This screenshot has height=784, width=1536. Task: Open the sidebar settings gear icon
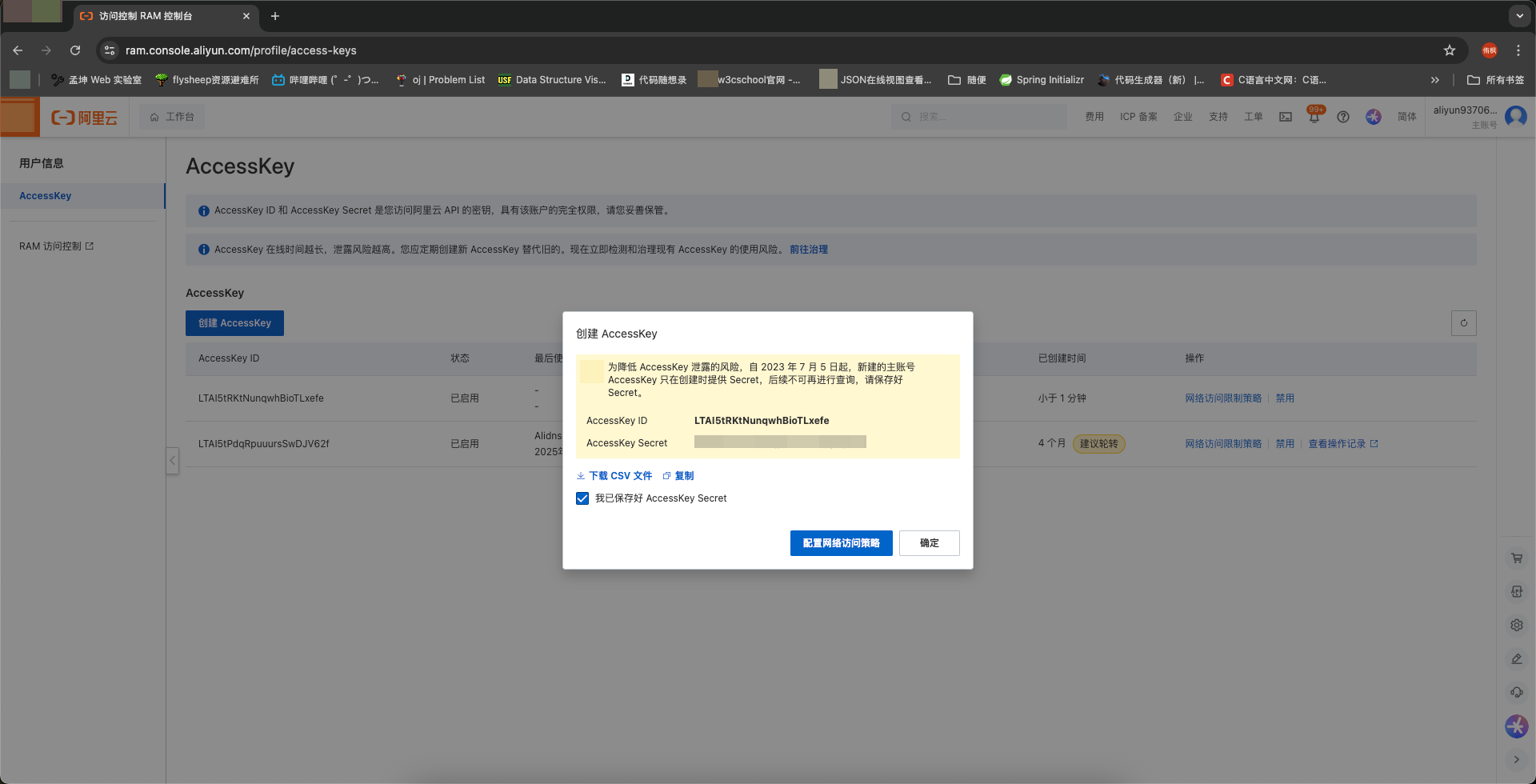pyautogui.click(x=1516, y=626)
